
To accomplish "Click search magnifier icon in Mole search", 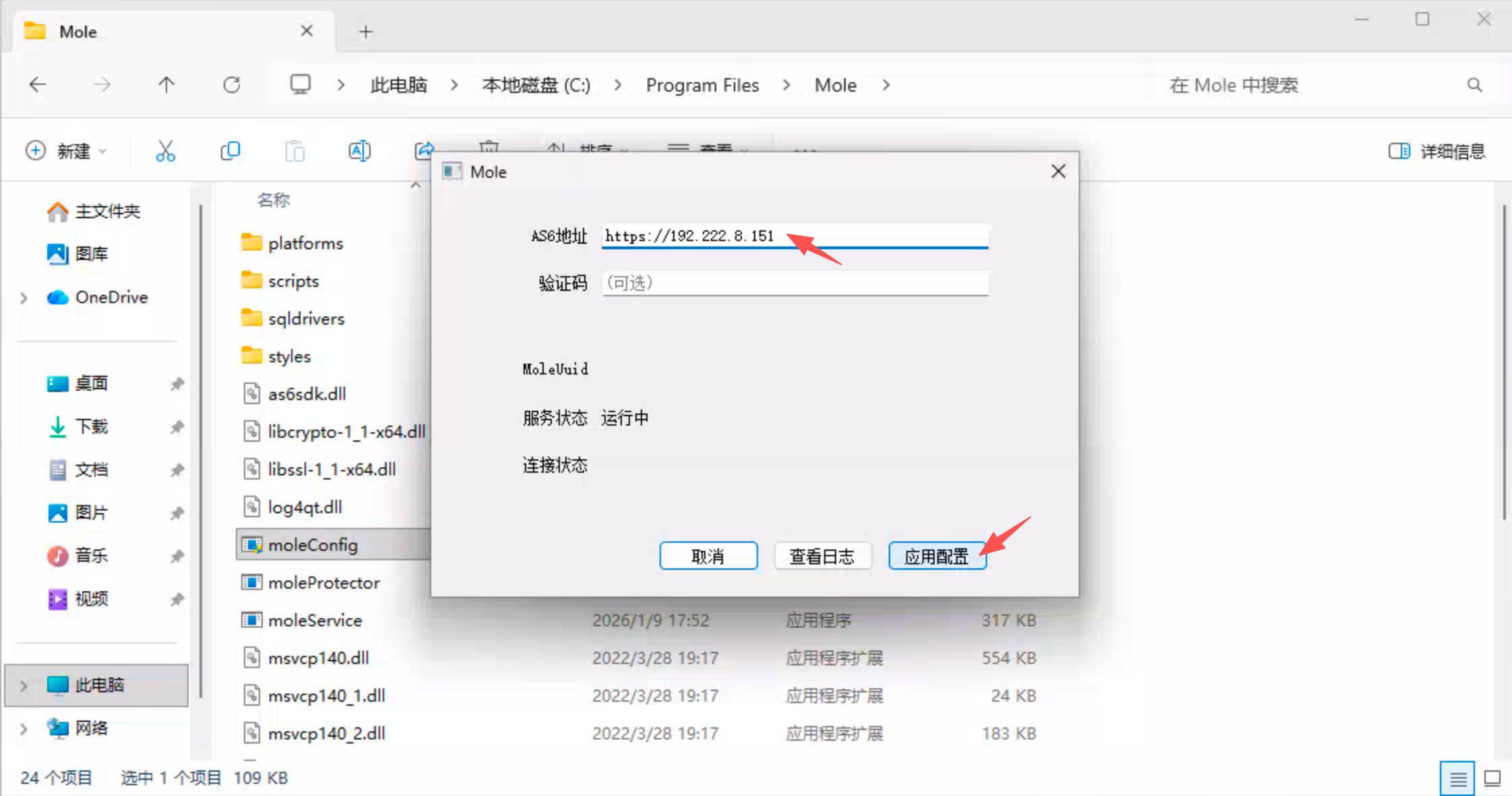I will coord(1474,85).
